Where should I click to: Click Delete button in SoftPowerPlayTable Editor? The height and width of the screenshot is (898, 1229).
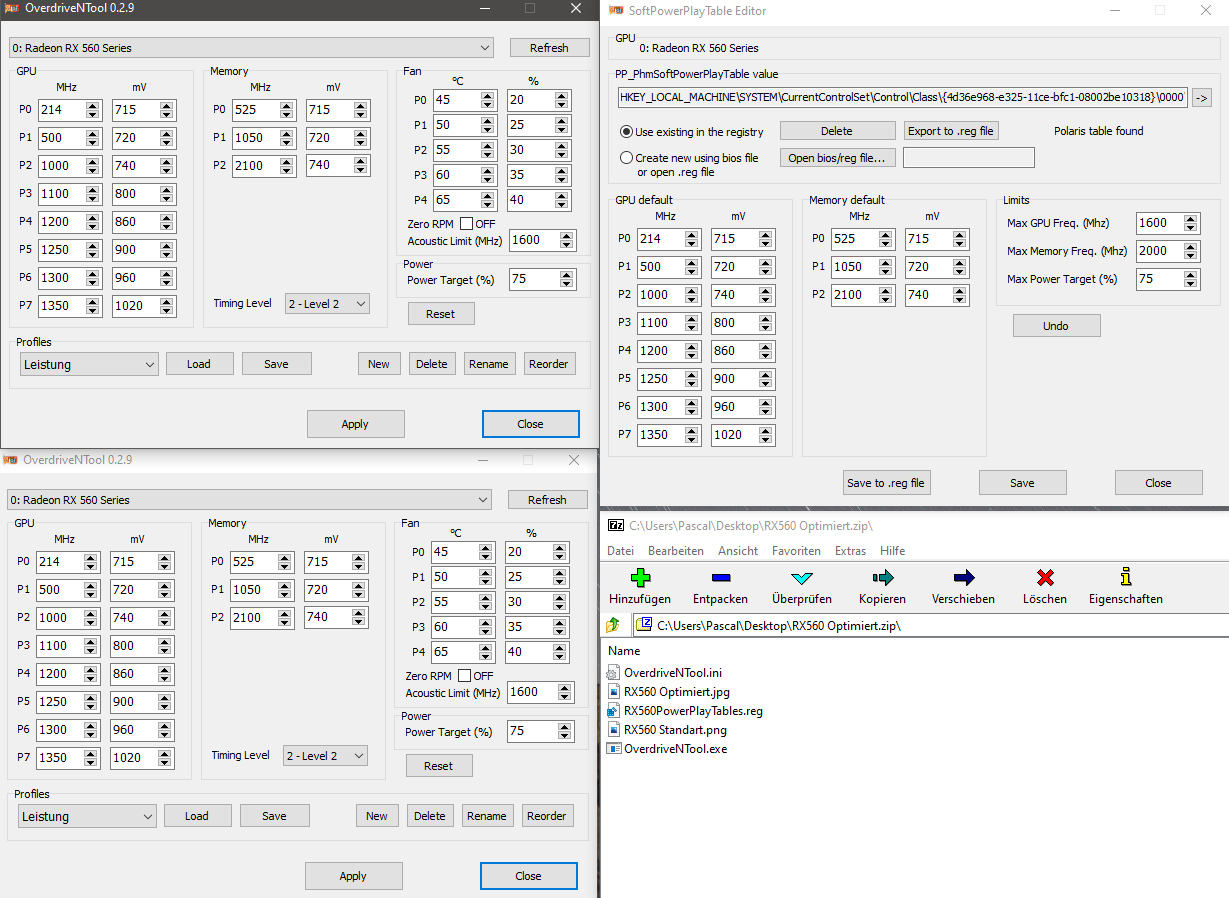click(837, 131)
